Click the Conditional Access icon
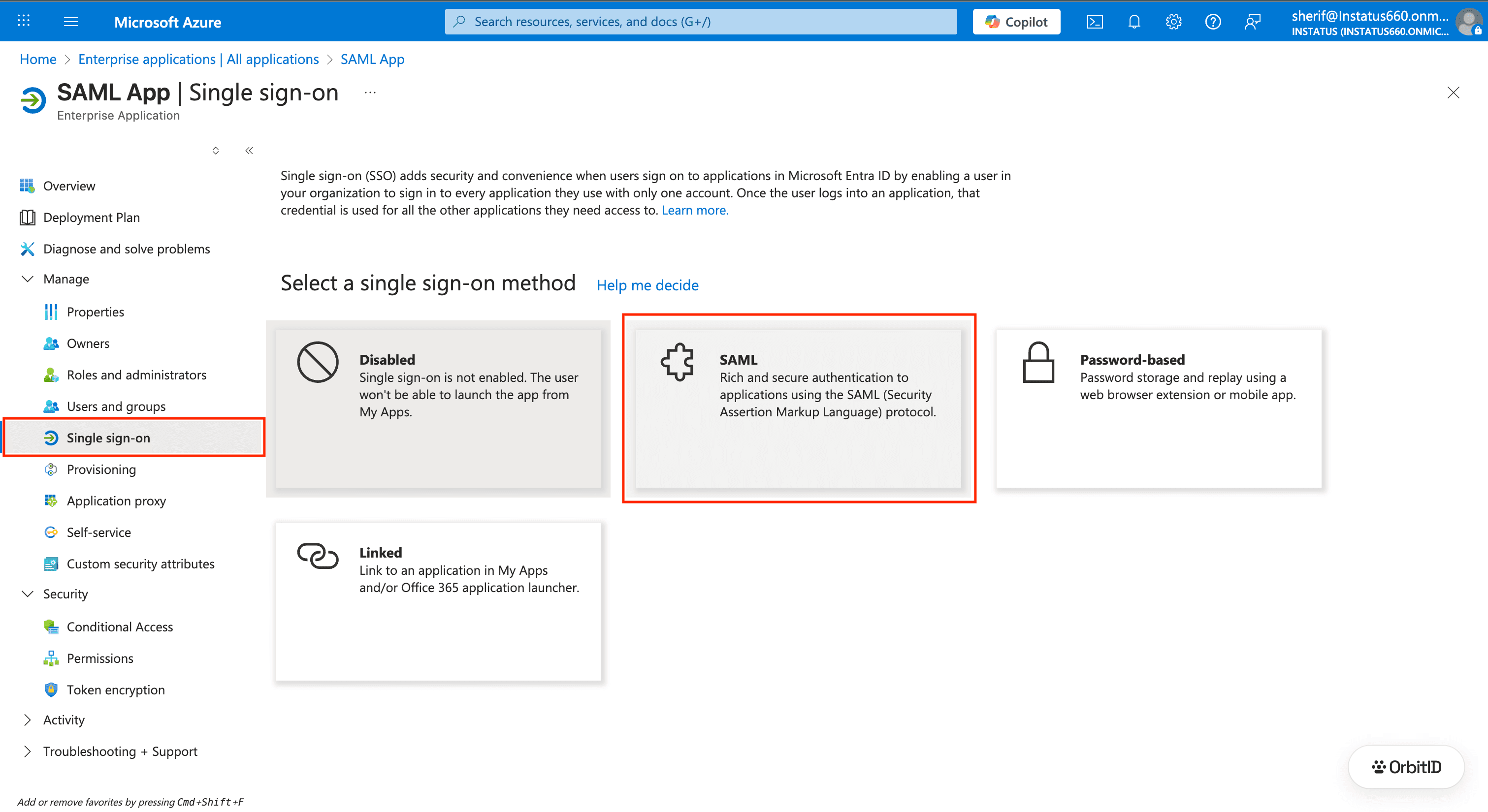Viewport: 1488px width, 812px height. pyautogui.click(x=51, y=626)
